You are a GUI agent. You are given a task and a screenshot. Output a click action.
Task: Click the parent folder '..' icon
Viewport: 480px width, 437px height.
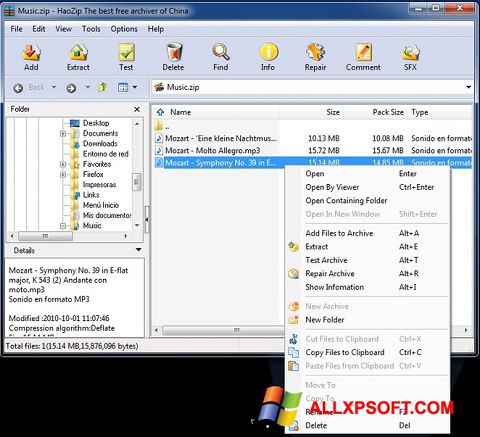159,126
